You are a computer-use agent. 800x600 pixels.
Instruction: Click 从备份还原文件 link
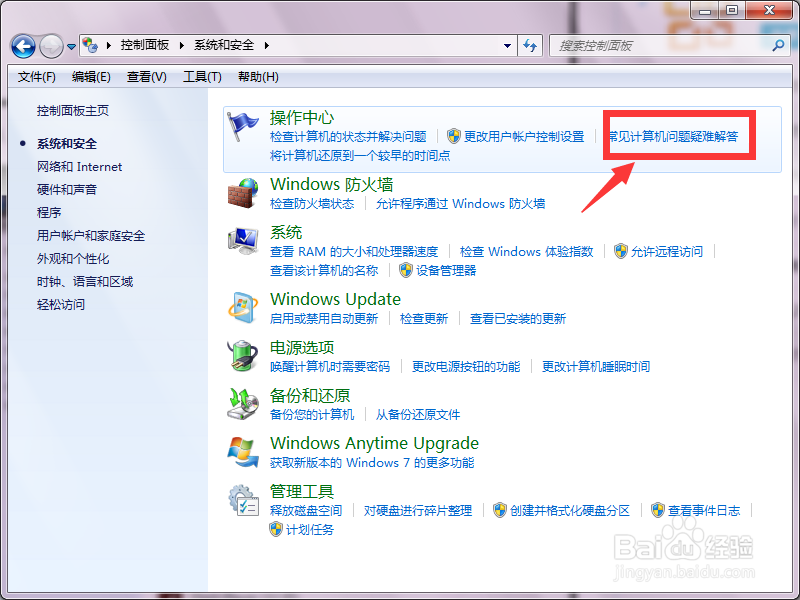(418, 414)
